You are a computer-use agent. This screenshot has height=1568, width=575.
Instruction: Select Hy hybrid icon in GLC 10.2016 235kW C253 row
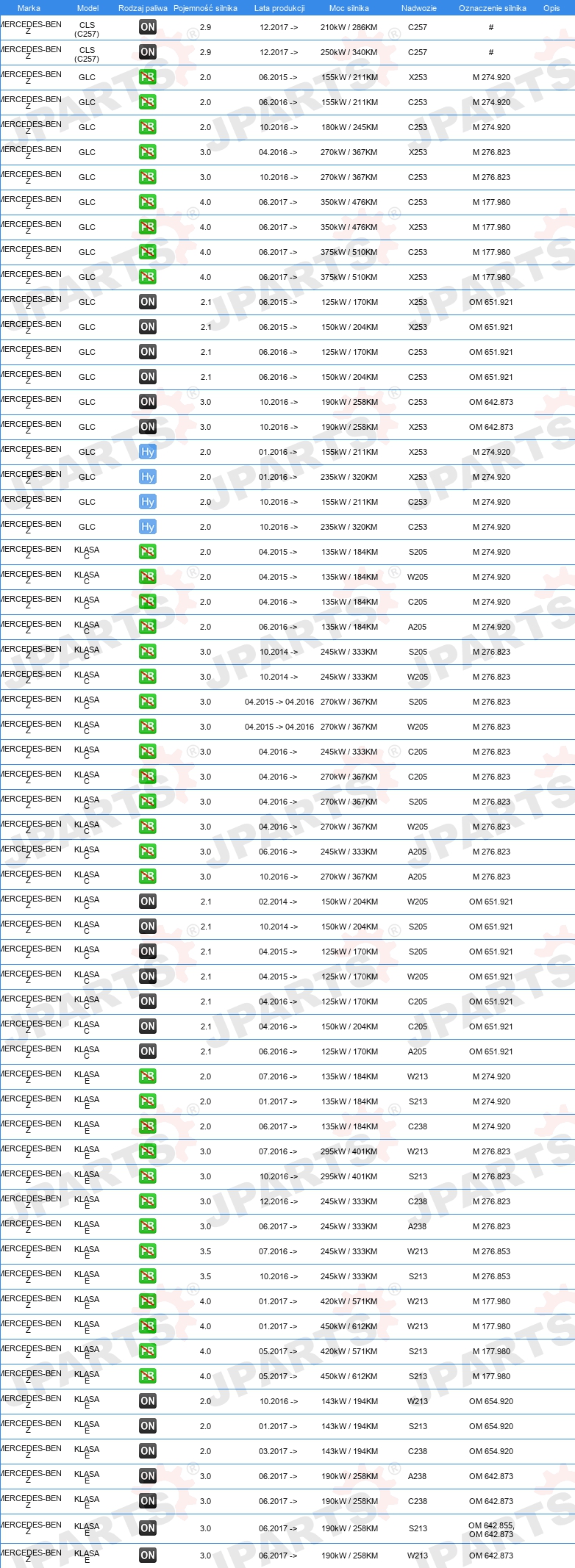[x=148, y=527]
